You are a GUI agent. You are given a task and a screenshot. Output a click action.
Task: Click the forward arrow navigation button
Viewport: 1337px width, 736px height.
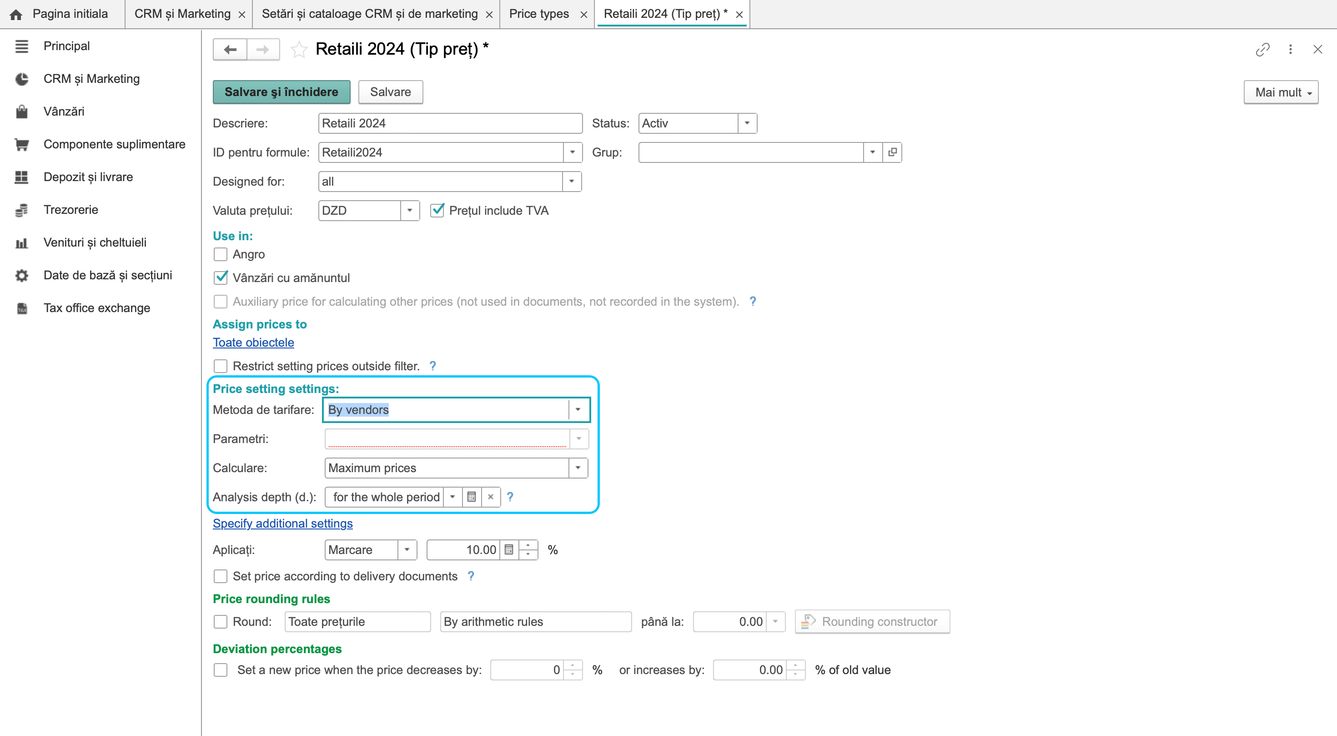pos(263,49)
